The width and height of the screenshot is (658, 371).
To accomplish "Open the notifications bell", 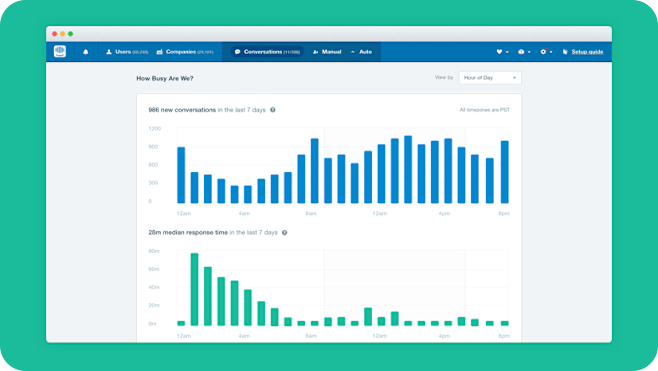I will point(86,52).
